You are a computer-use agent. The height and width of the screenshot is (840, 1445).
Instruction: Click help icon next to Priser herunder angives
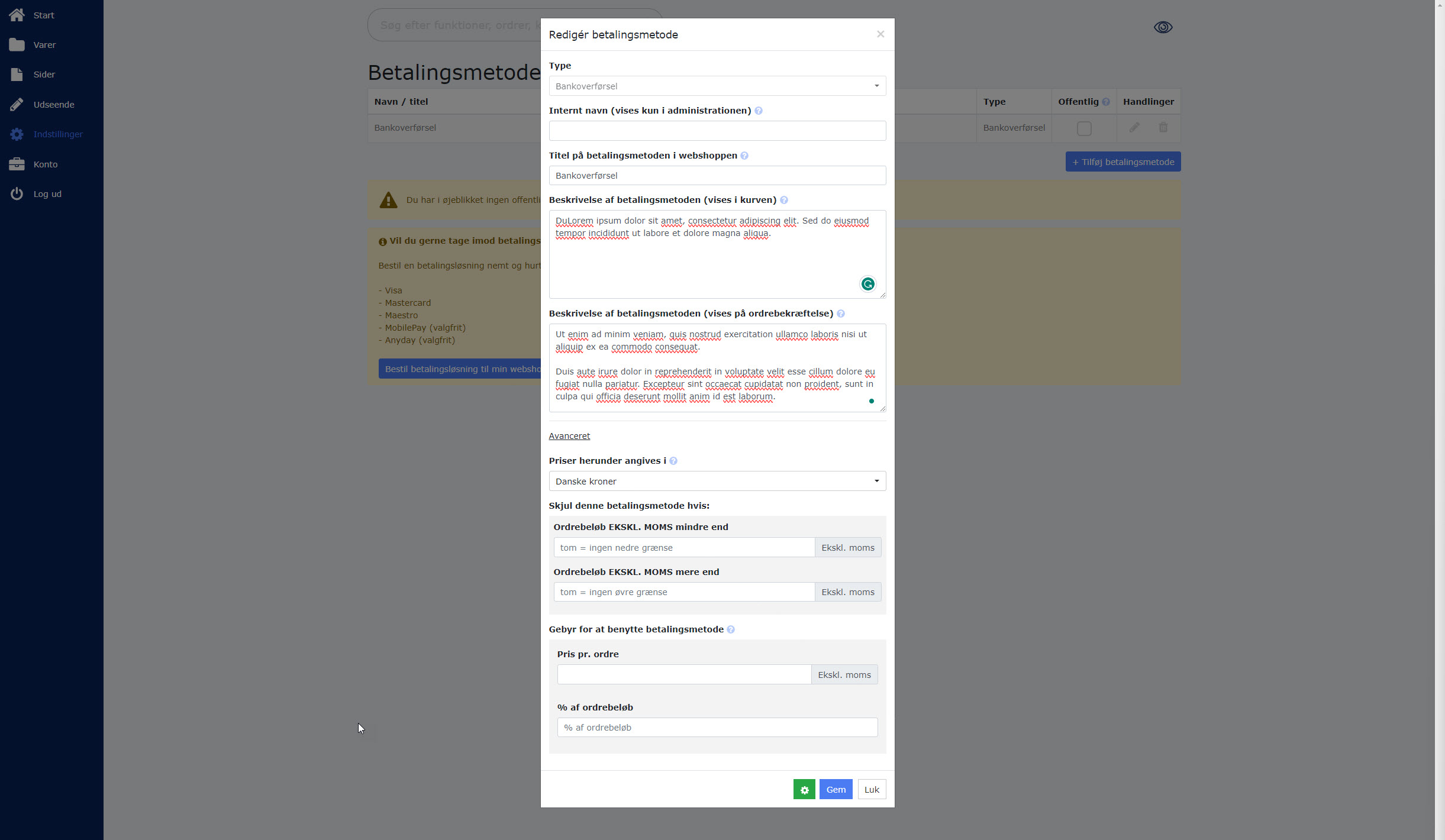(673, 461)
